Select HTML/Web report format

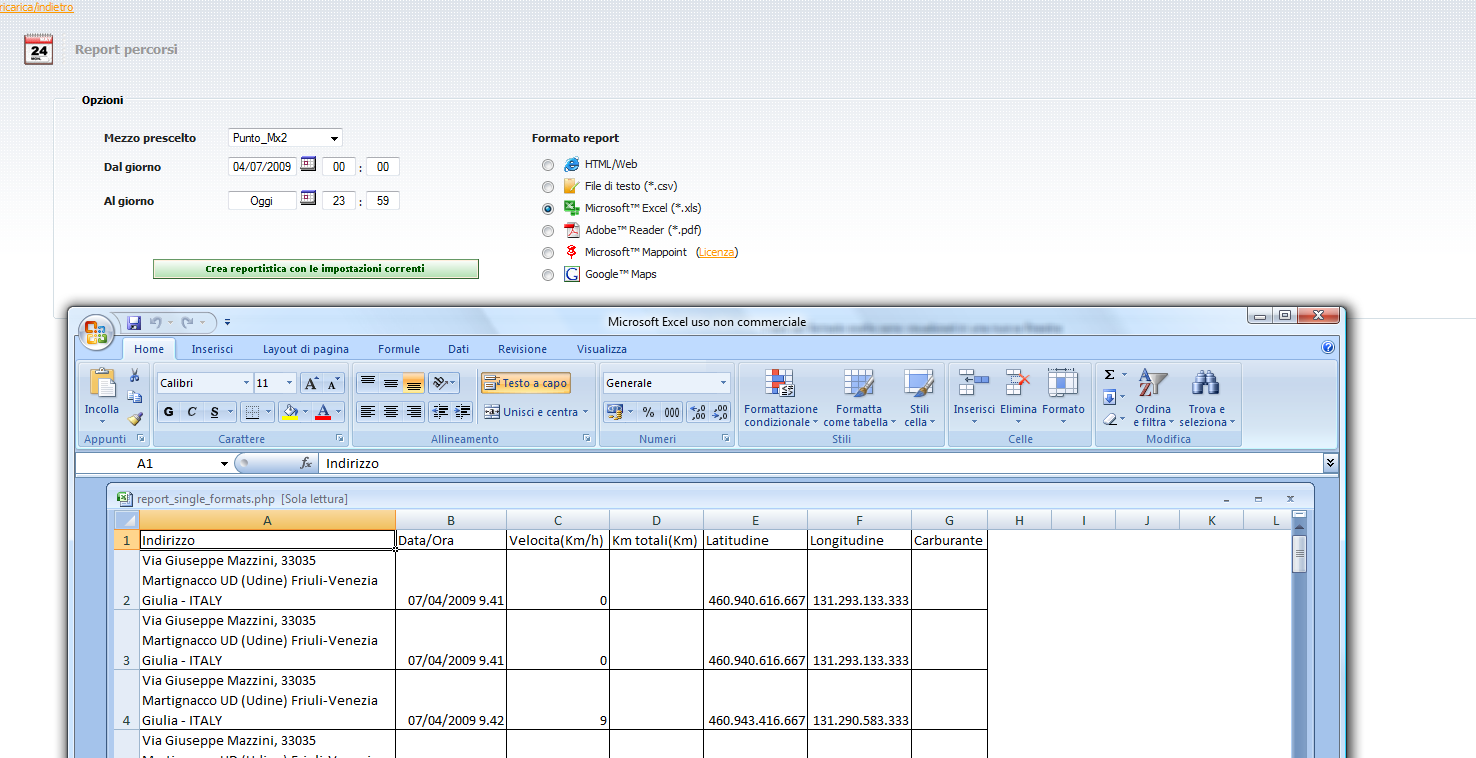point(548,165)
